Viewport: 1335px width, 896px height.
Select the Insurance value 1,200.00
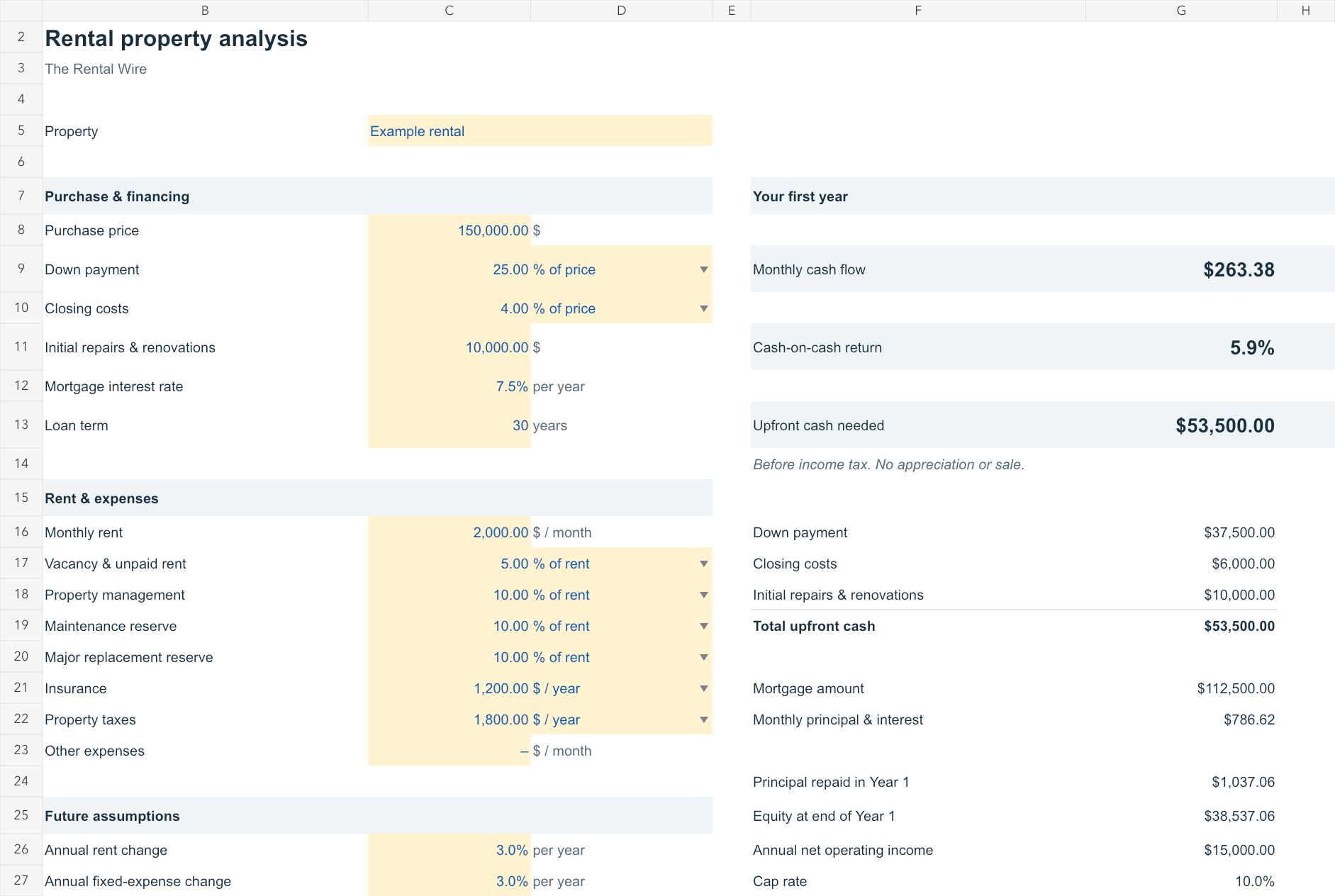click(x=449, y=688)
